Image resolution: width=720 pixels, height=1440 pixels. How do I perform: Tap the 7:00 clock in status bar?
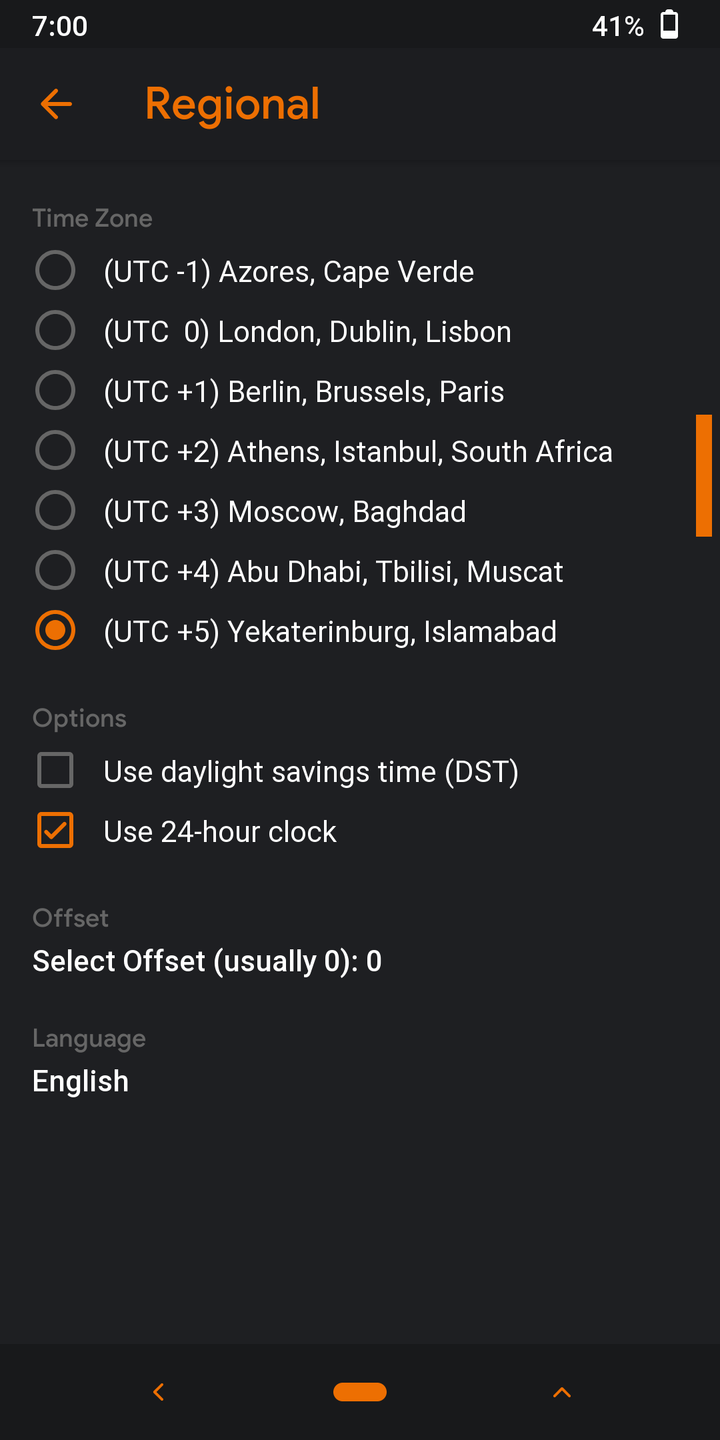click(x=60, y=26)
